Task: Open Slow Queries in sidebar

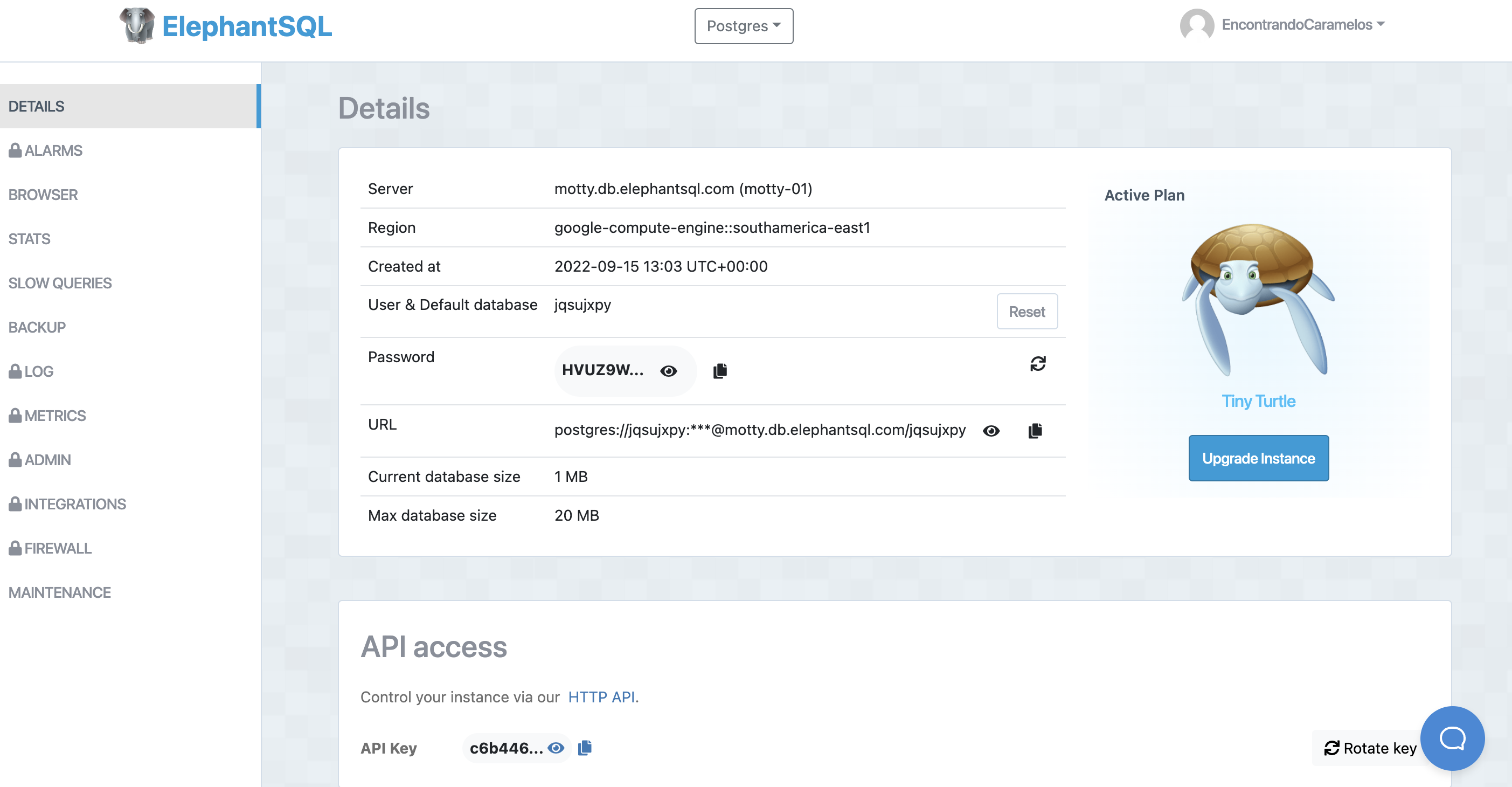Action: point(60,283)
